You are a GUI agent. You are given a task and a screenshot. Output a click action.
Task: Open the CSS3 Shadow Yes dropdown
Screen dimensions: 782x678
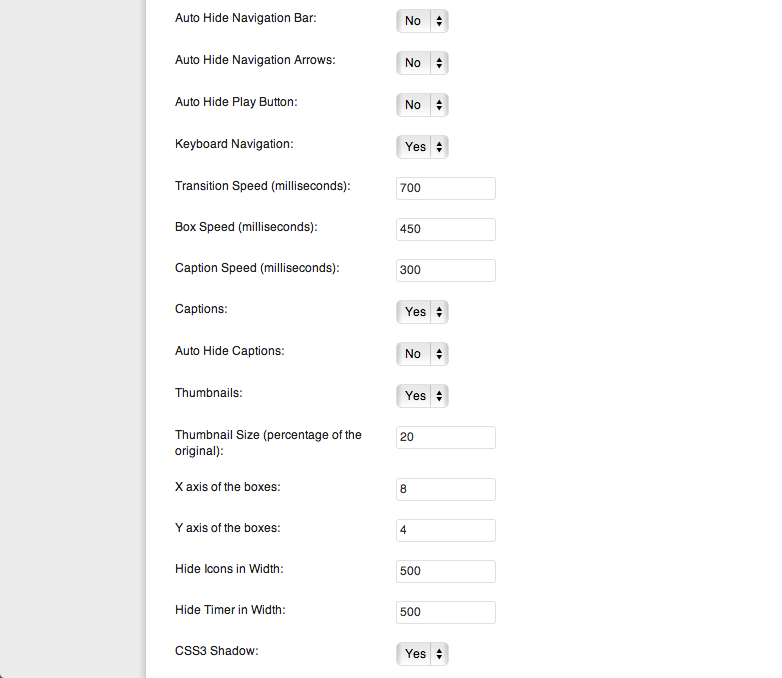[422, 654]
